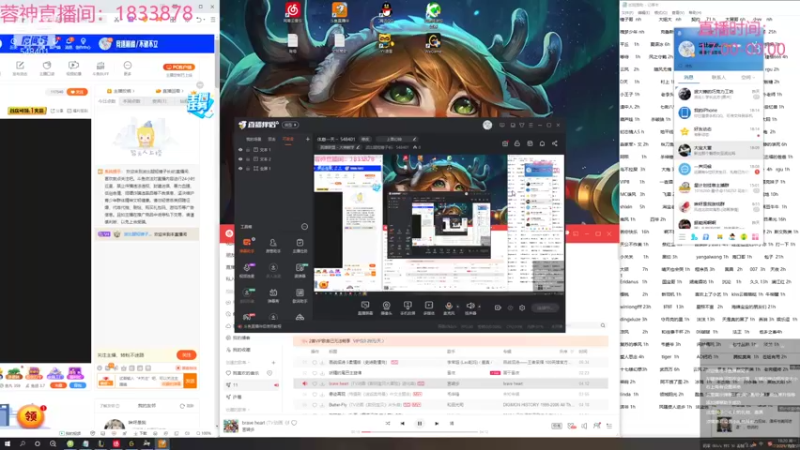Open the 我的iPhone chat in QQ
800x450 pixels.
(719, 112)
